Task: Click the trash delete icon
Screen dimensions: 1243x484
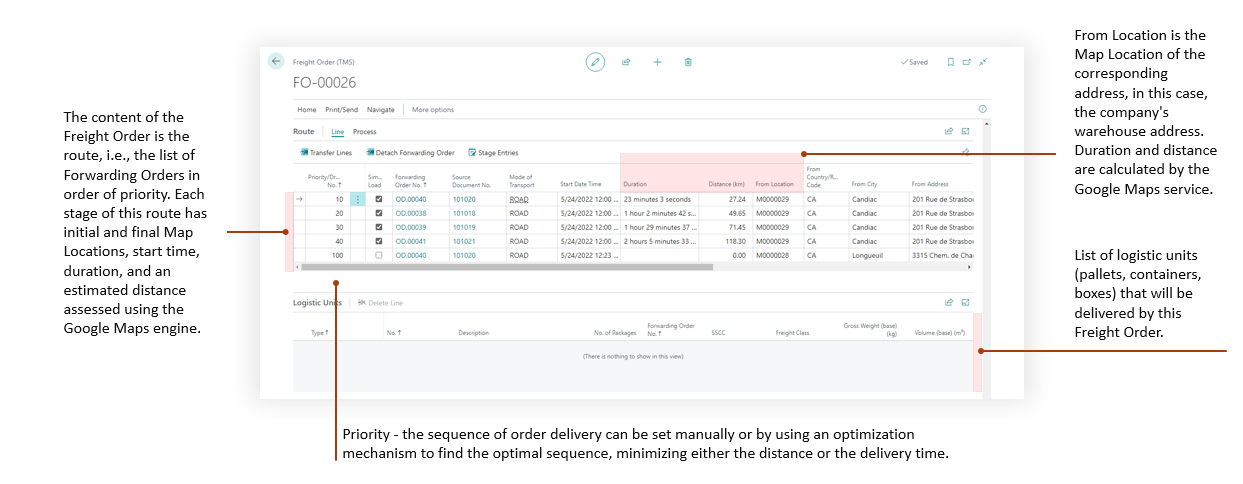Action: tap(688, 62)
